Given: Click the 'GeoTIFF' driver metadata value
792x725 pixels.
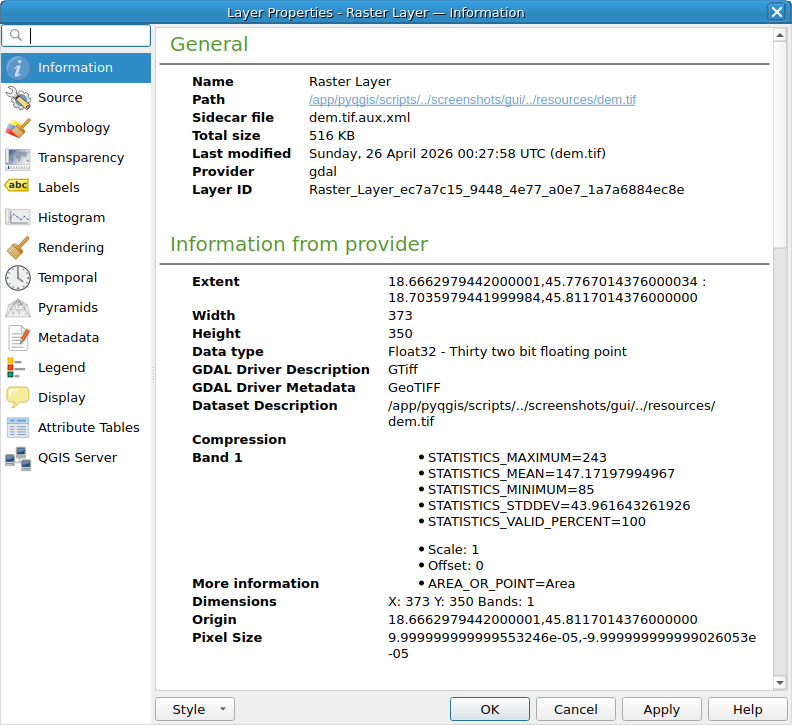Looking at the screenshot, I should click(x=414, y=388).
